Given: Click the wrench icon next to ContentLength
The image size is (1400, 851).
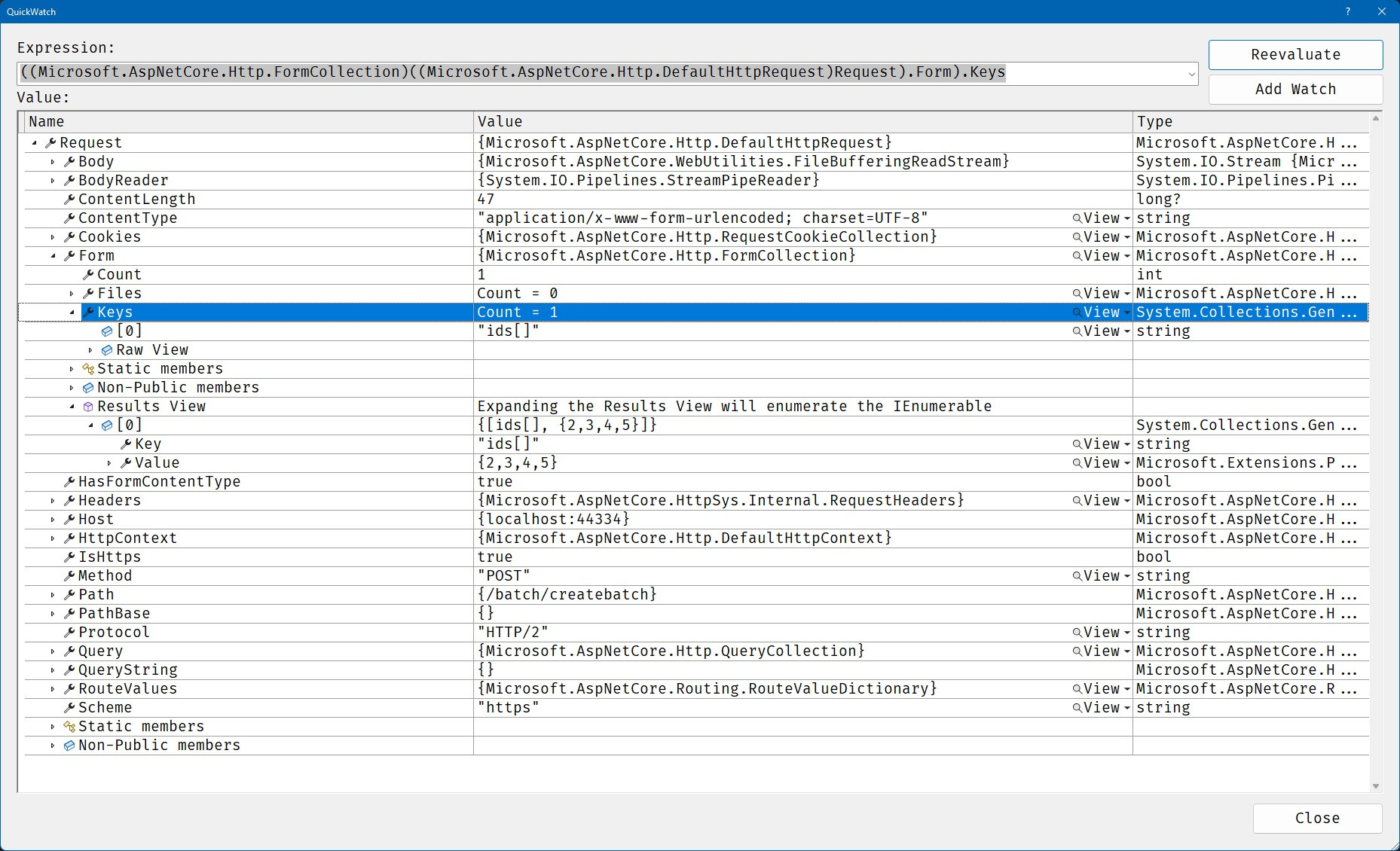Looking at the screenshot, I should point(69,200).
